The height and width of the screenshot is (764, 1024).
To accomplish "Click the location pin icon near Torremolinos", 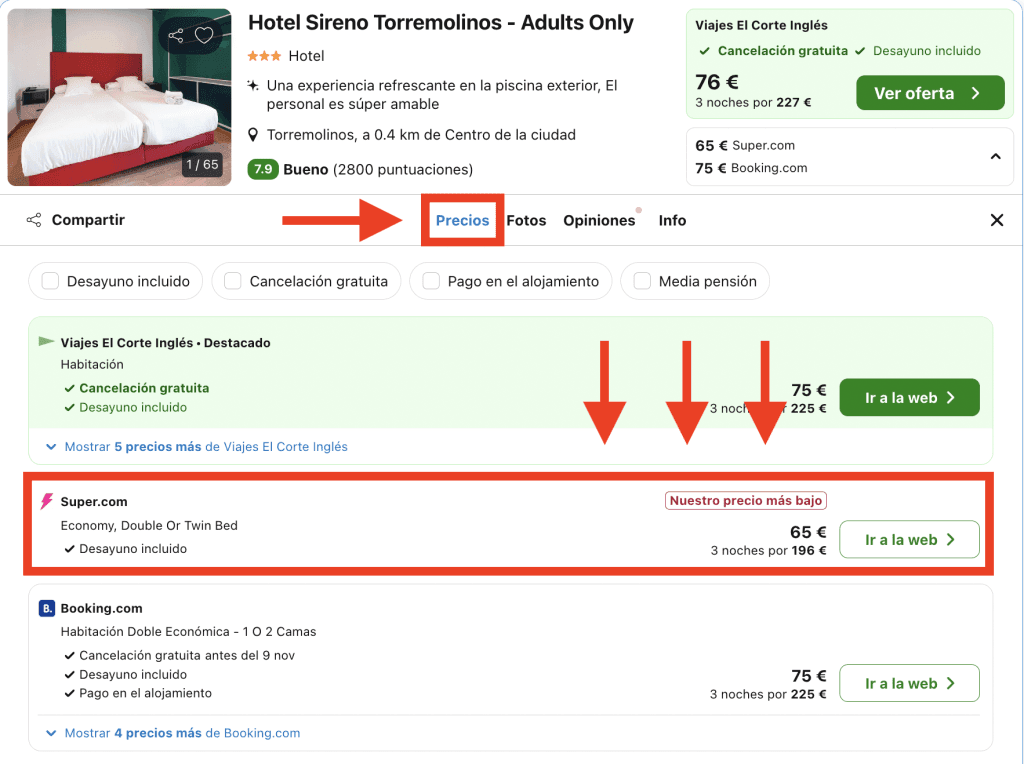I will click(254, 135).
